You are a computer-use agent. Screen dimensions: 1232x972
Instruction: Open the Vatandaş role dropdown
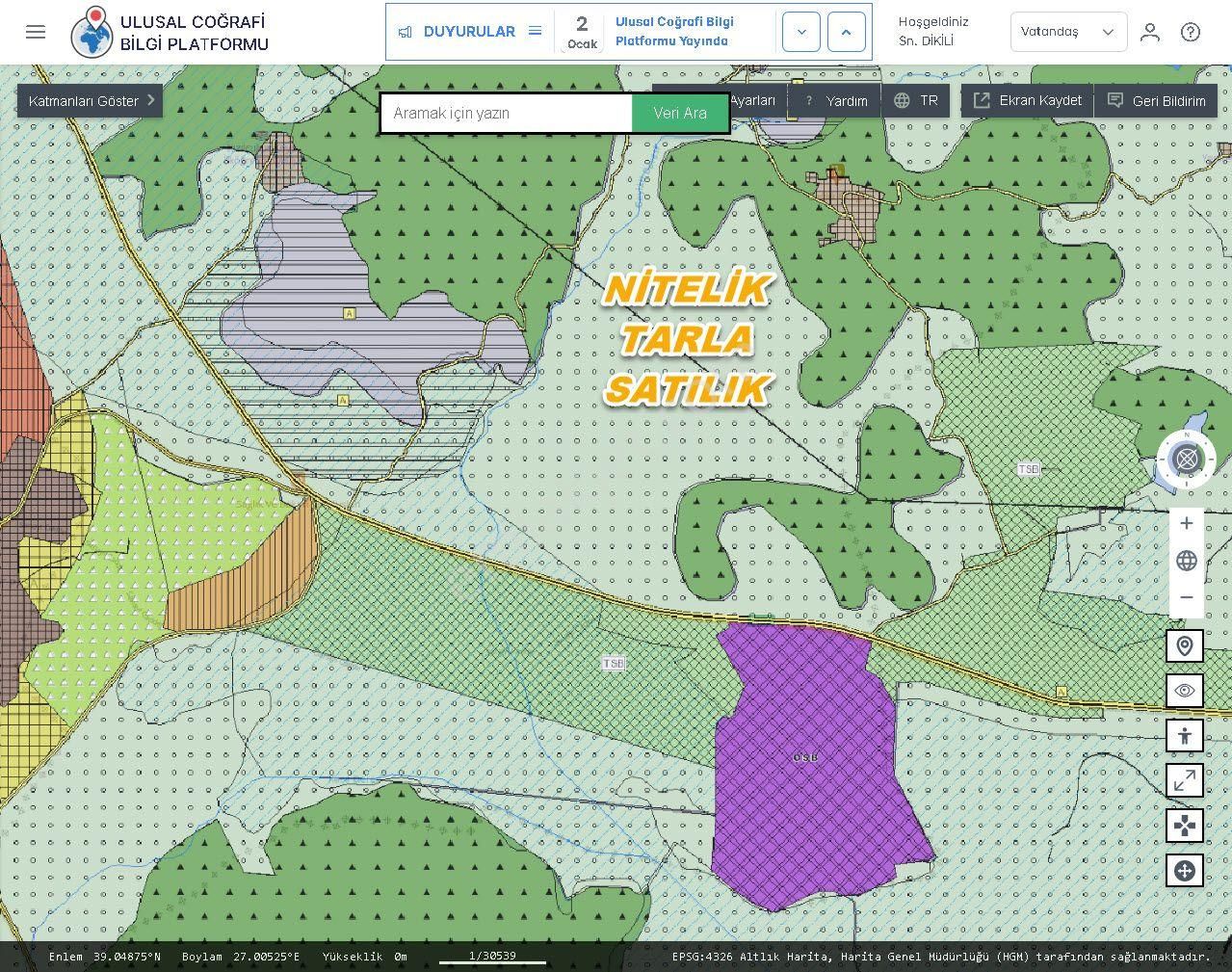(1067, 32)
